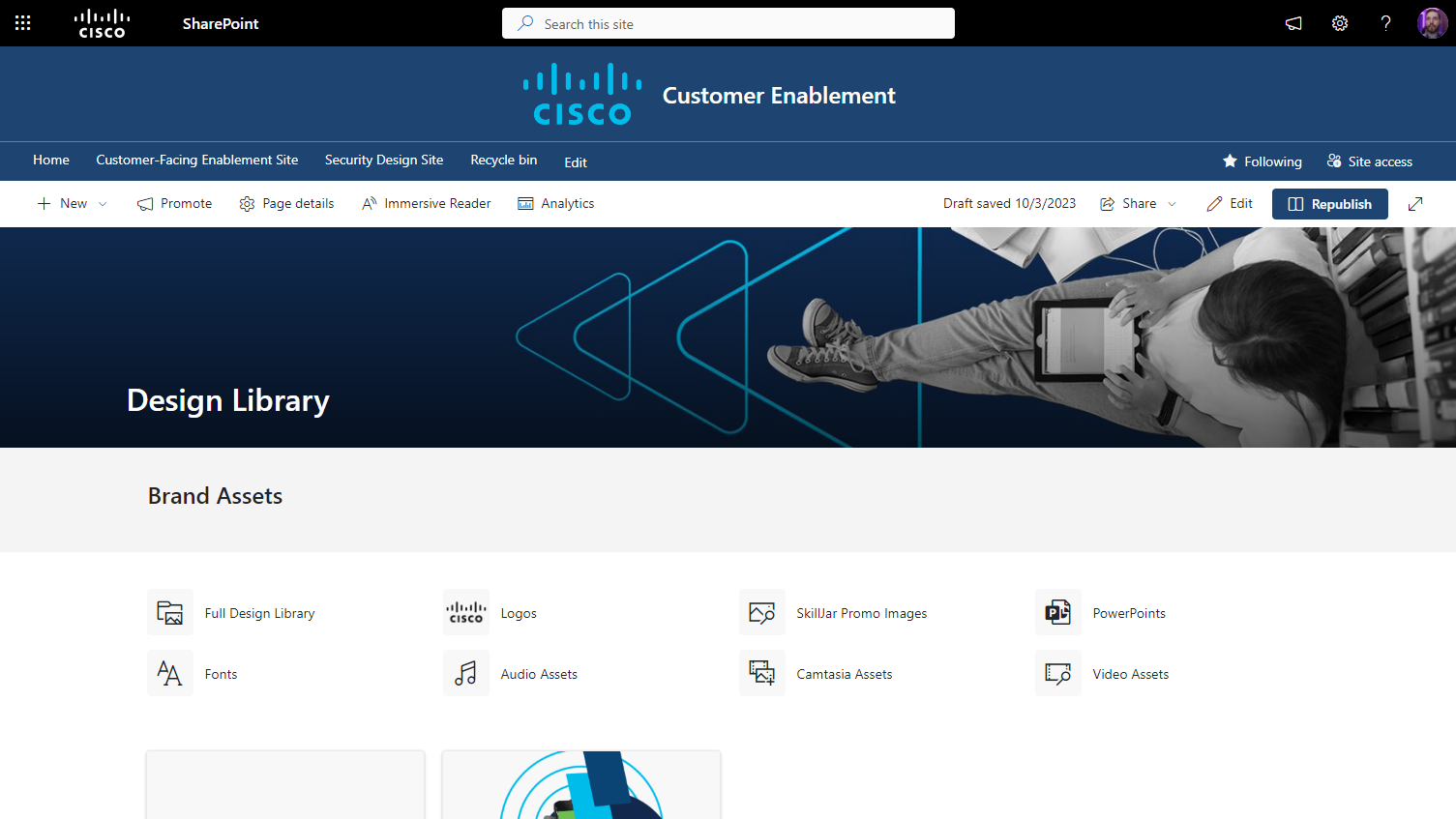The height and width of the screenshot is (819, 1456).
Task: Click the Promote megaphone icon
Action: coord(145,204)
